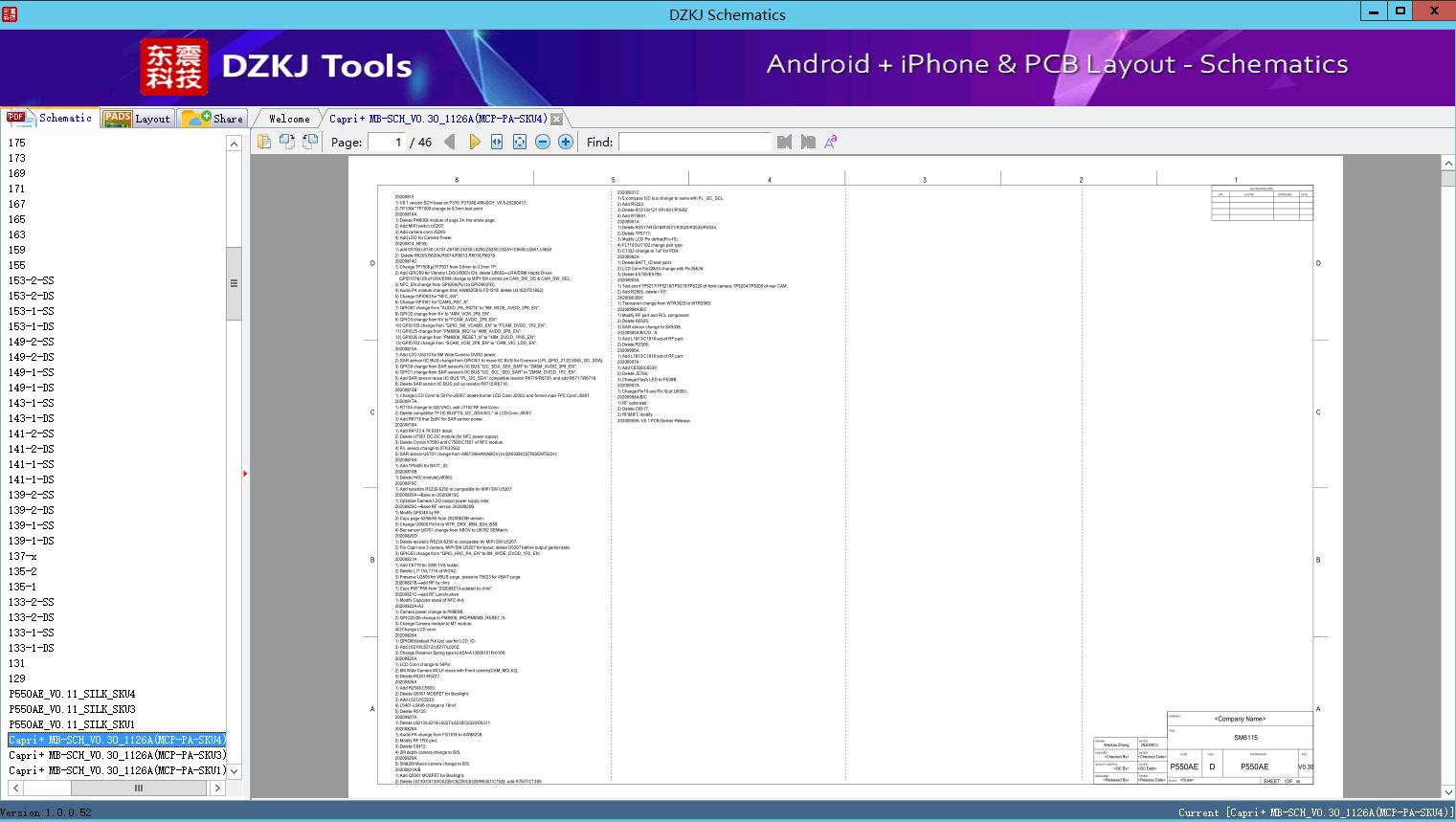Go to the next page with the orange arrow

(x=474, y=142)
